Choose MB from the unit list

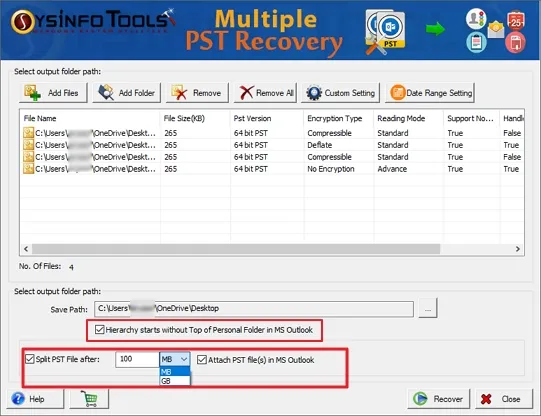point(175,372)
